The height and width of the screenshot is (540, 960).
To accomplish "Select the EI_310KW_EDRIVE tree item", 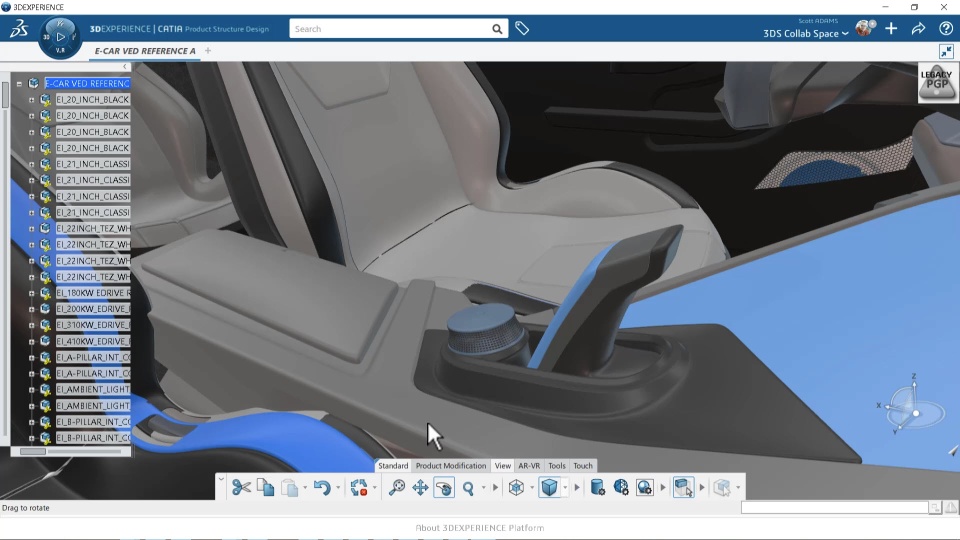I will click(93, 325).
